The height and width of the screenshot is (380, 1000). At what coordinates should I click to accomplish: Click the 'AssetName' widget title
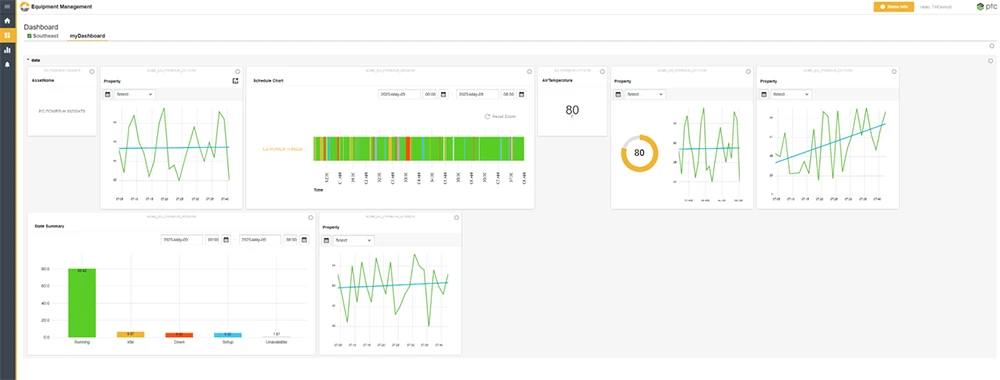coord(43,81)
